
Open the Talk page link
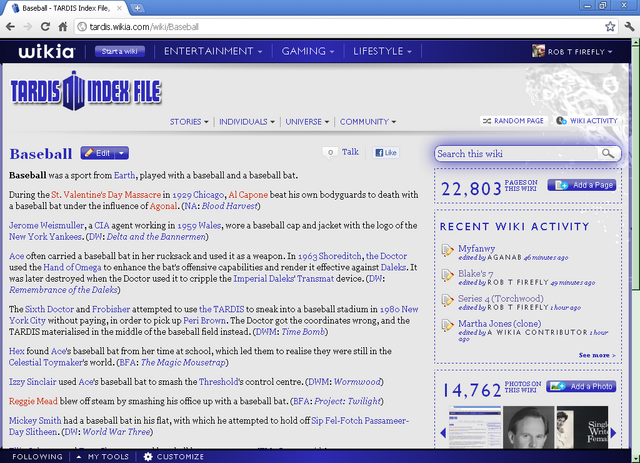(350, 152)
